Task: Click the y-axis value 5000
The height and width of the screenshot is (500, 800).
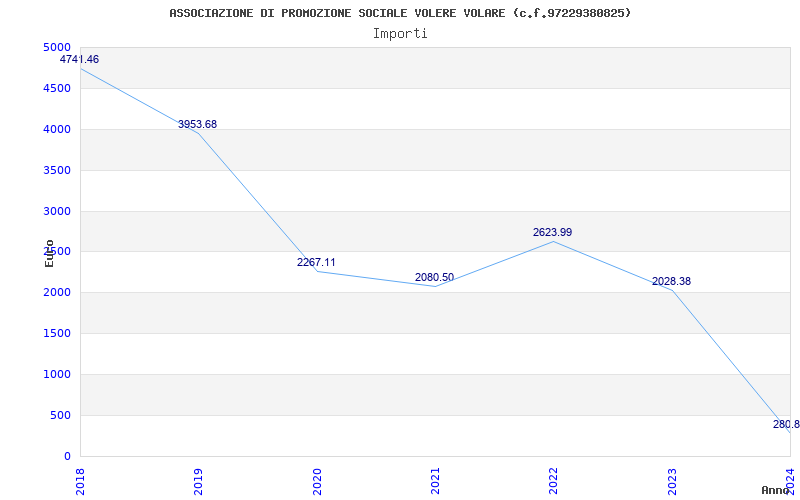Action: pyautogui.click(x=57, y=47)
